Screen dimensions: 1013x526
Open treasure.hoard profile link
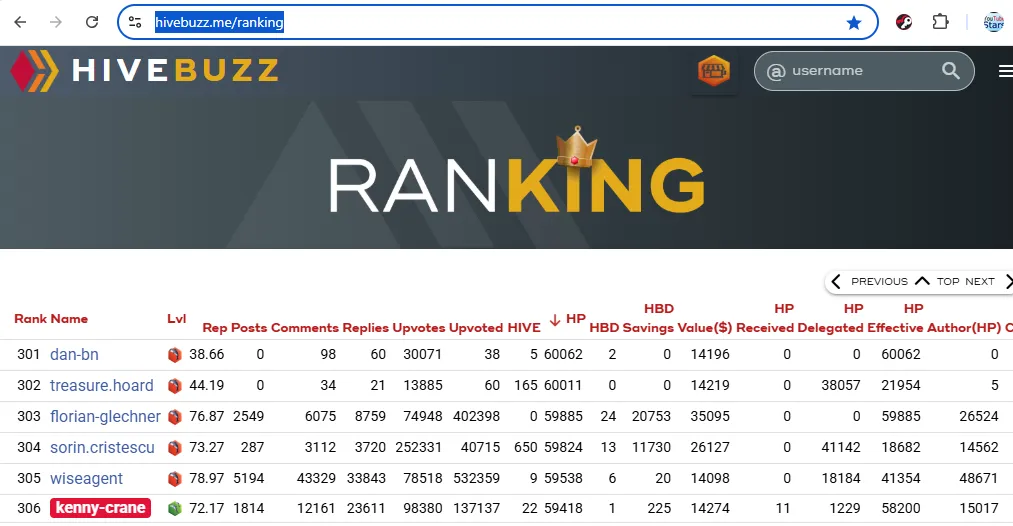click(101, 385)
